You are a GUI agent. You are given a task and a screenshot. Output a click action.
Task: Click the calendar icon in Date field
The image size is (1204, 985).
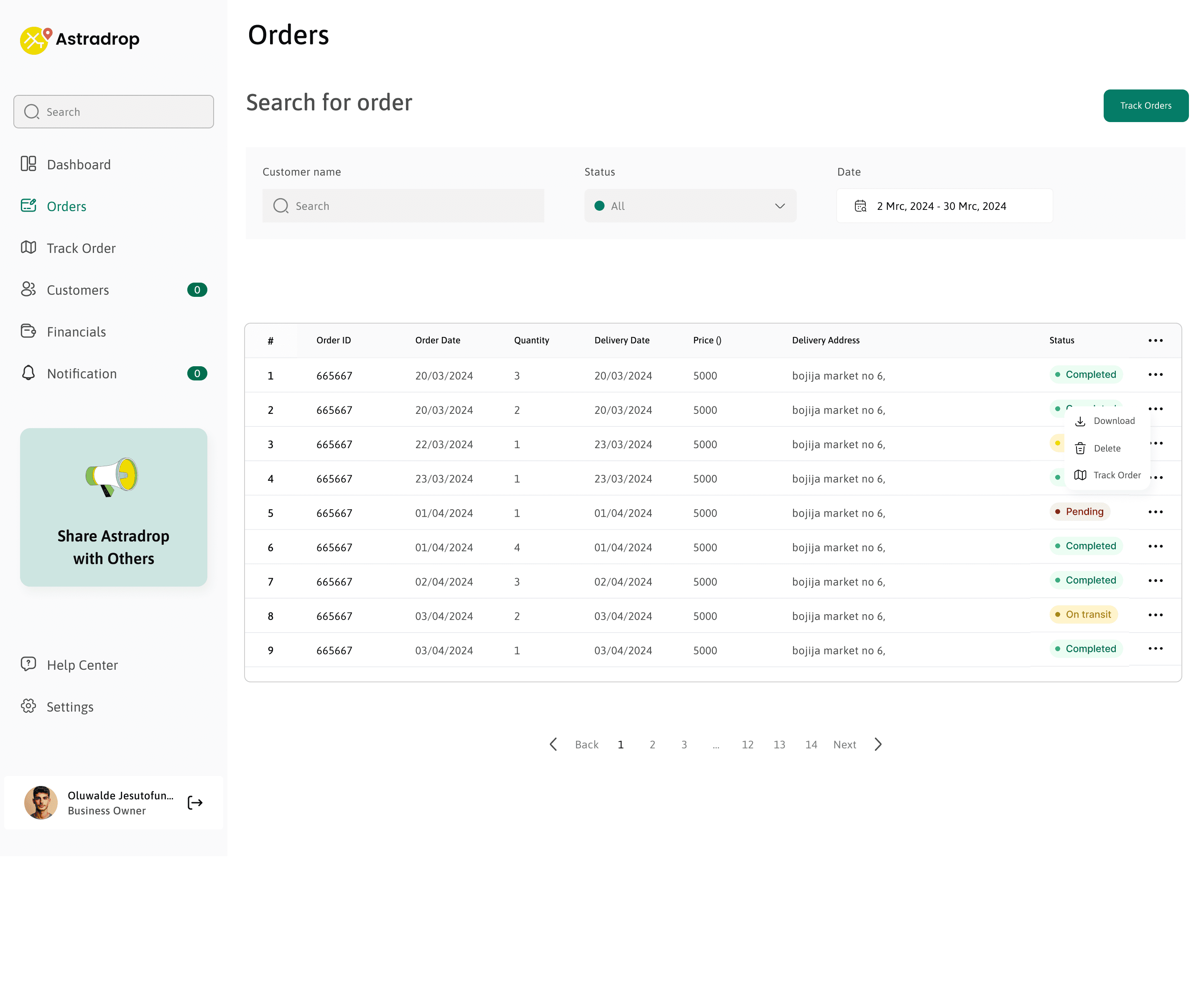click(860, 206)
